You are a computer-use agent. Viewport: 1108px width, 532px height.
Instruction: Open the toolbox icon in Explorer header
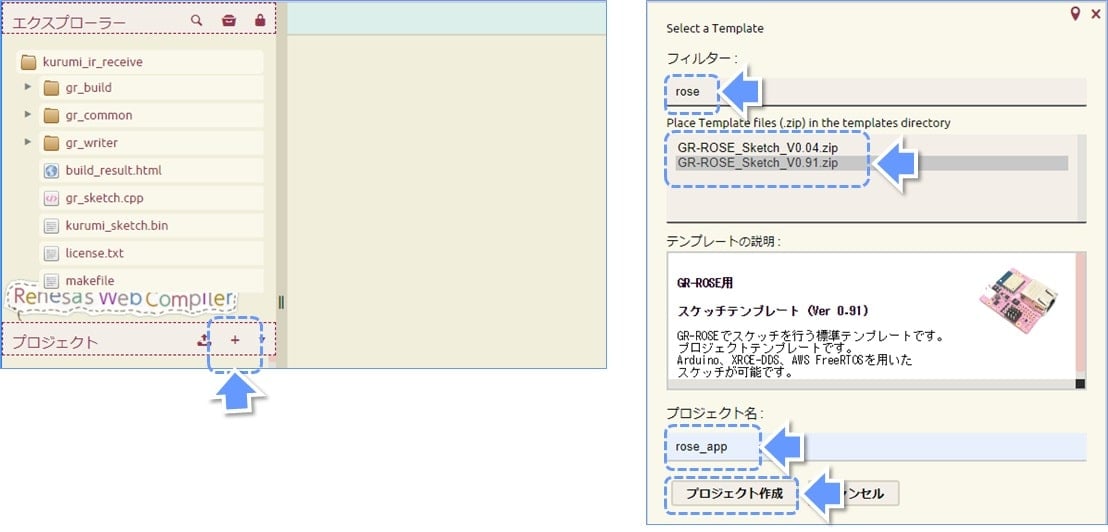pyautogui.click(x=228, y=20)
